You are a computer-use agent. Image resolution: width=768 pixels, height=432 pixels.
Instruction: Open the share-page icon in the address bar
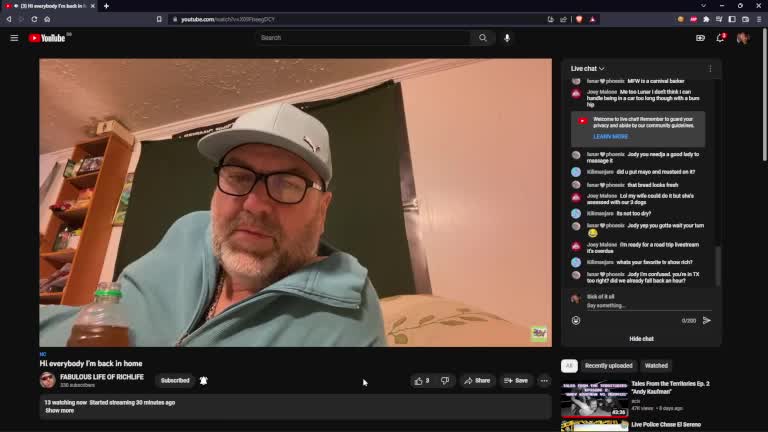(564, 19)
